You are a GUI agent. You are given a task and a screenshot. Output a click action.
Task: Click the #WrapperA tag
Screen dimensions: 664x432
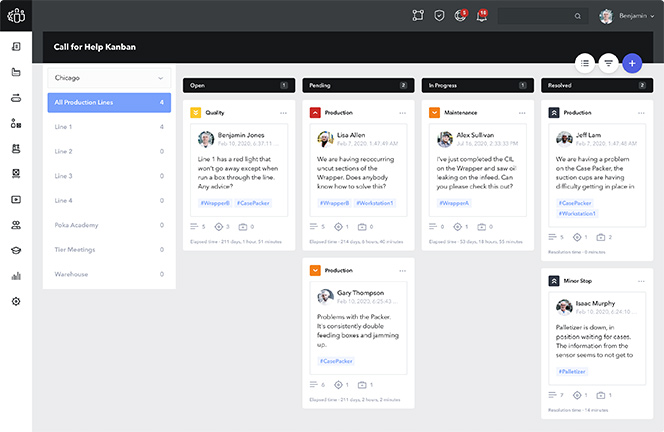pos(454,203)
